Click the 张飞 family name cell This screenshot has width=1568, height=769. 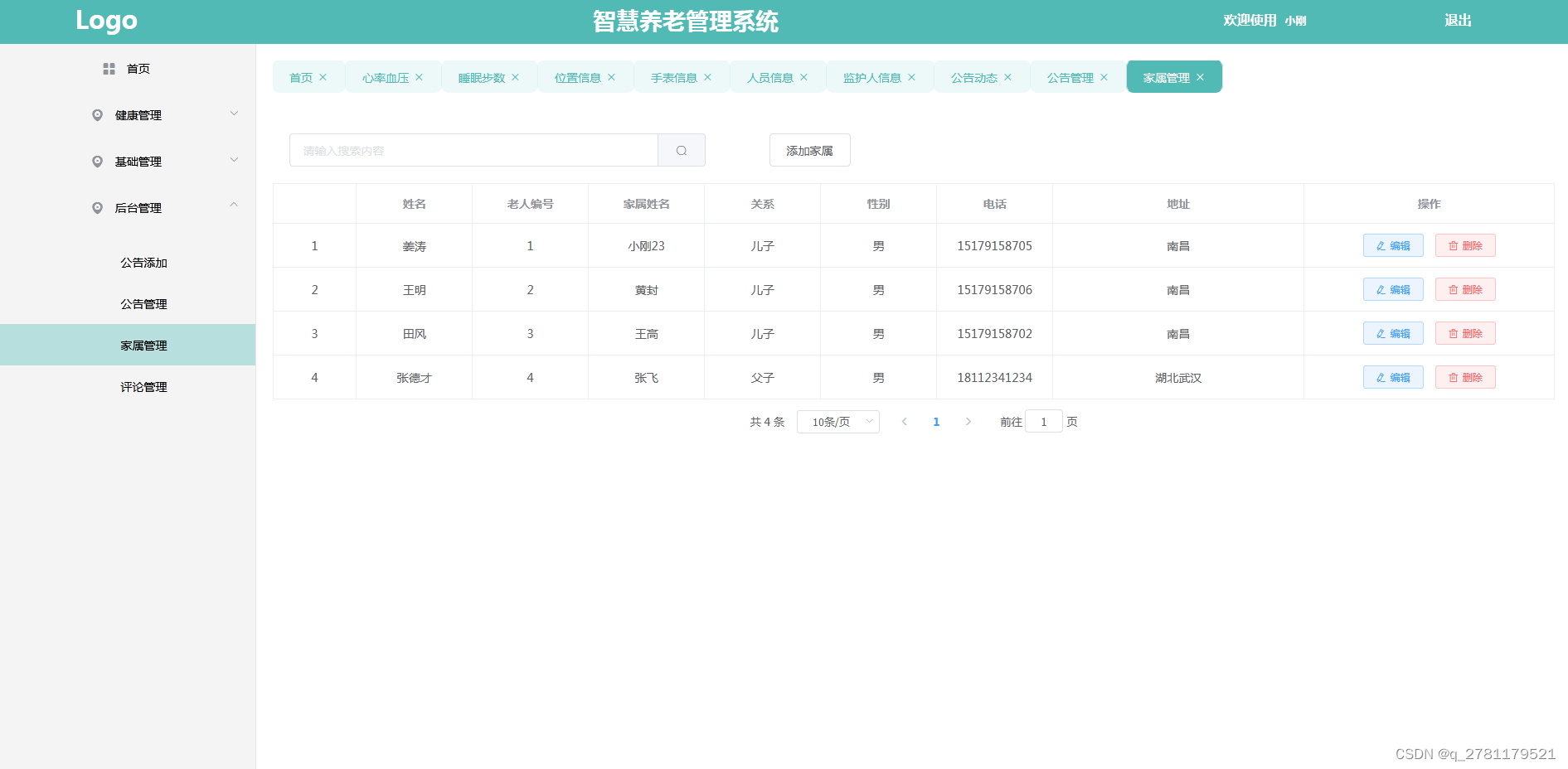(x=646, y=378)
